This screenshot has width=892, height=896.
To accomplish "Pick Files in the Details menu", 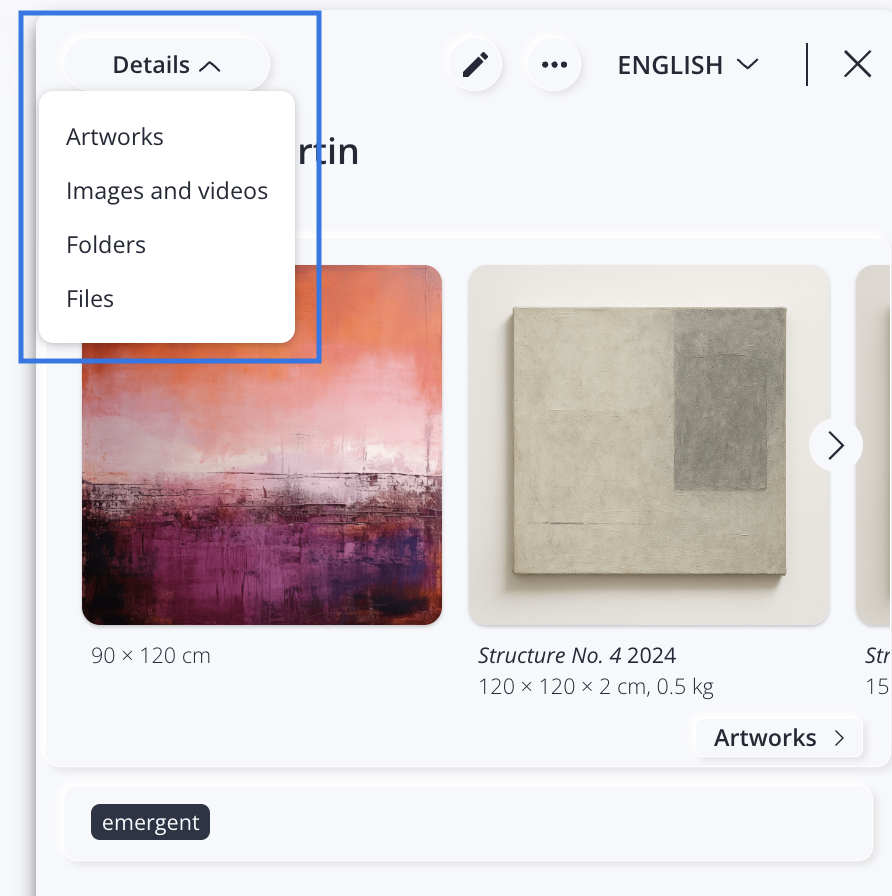I will coord(90,299).
